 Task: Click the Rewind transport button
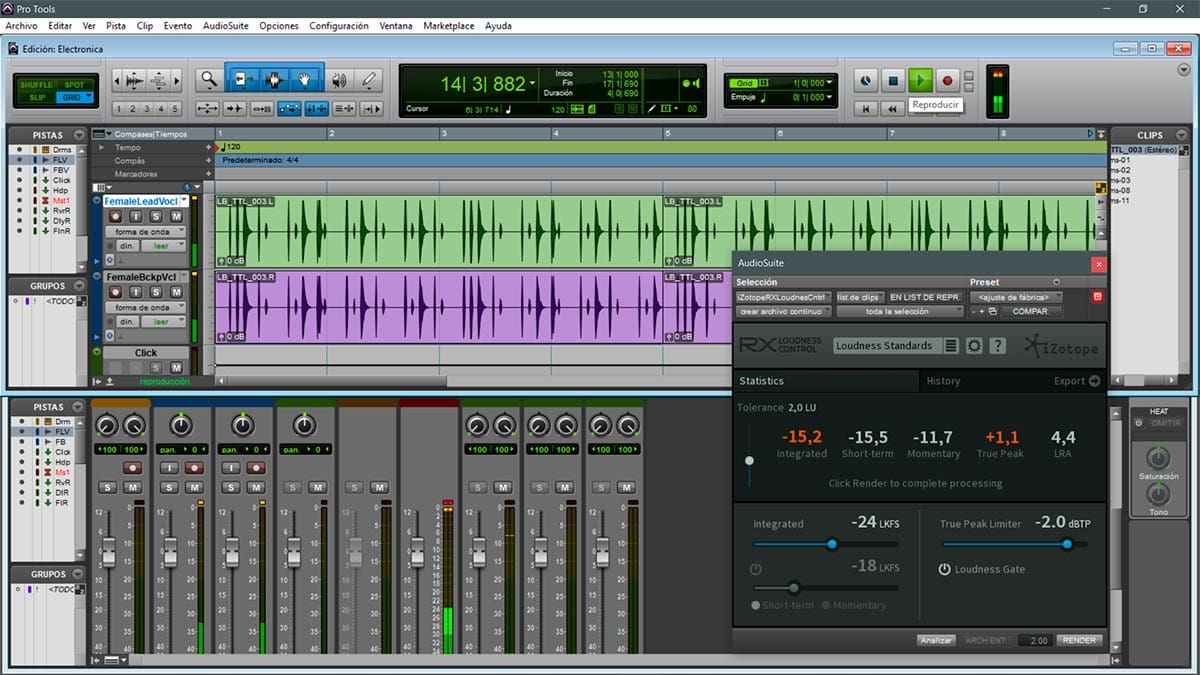[x=894, y=108]
